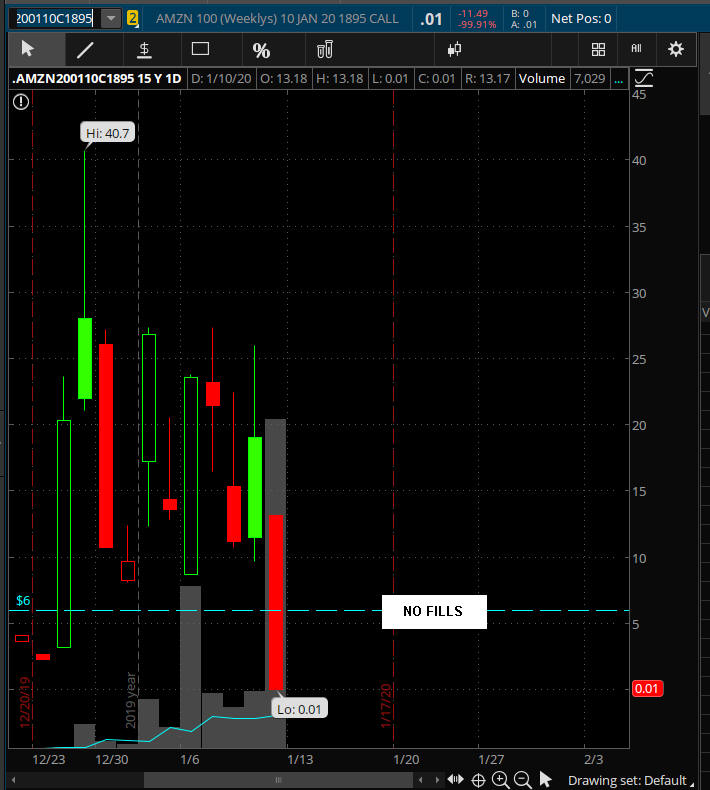Click the O: 13.18 open value
The image size is (710, 790).
click(x=284, y=79)
